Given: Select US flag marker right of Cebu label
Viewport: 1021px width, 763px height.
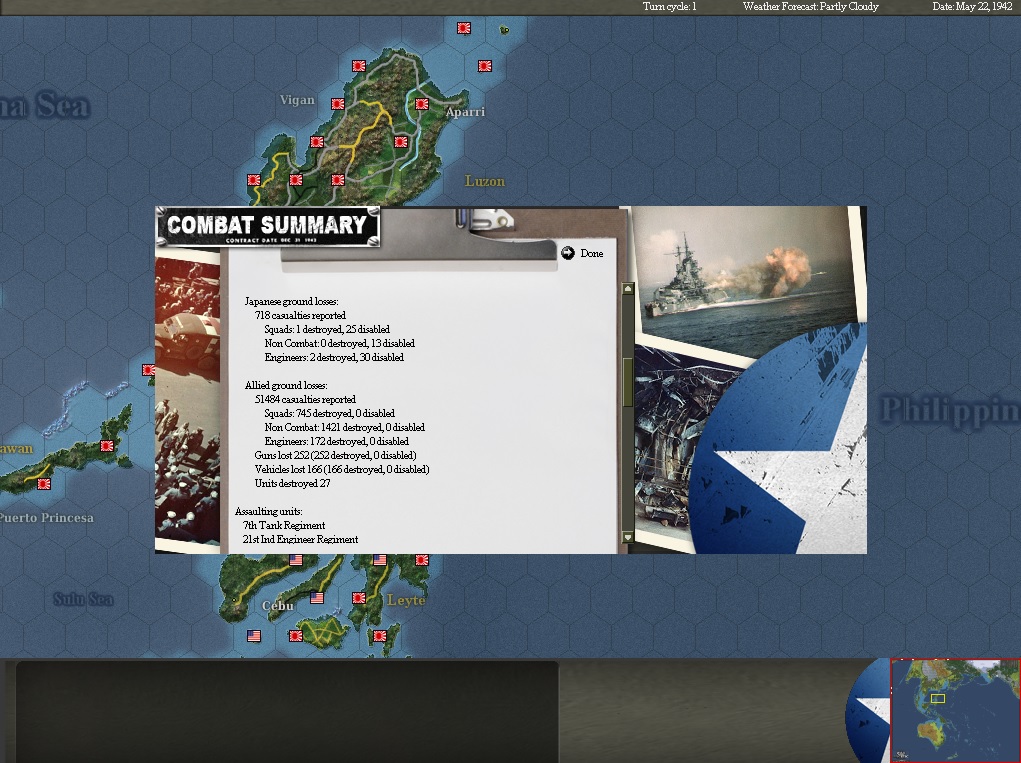Looking at the screenshot, I should [x=317, y=598].
